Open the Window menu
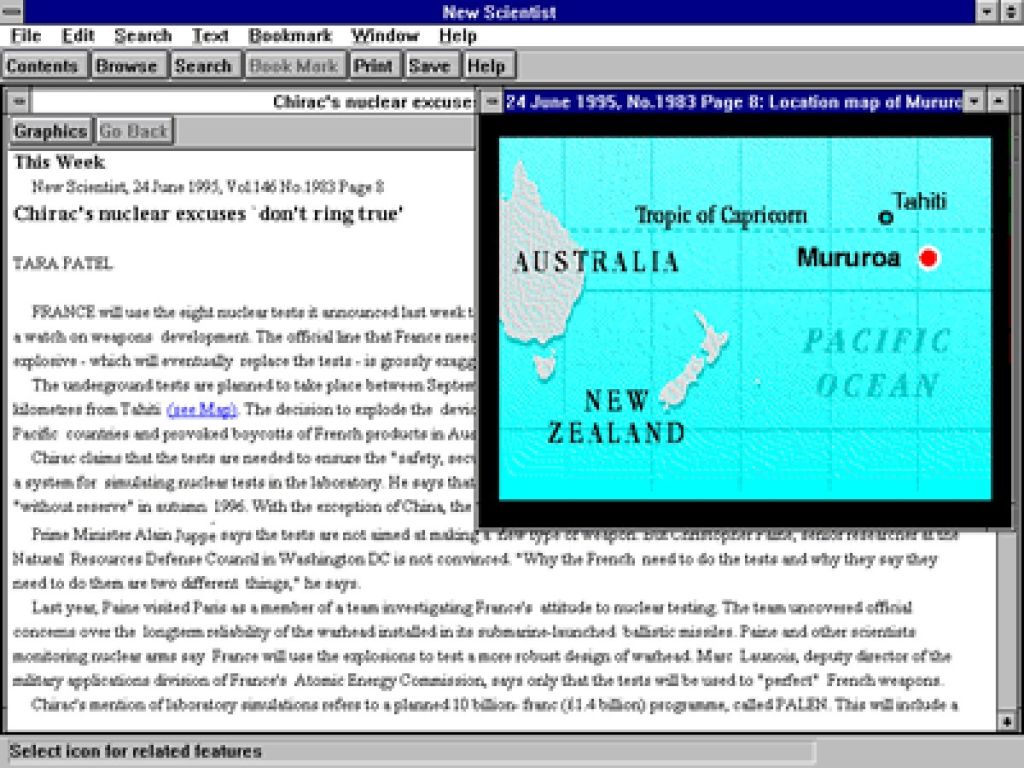 (384, 36)
